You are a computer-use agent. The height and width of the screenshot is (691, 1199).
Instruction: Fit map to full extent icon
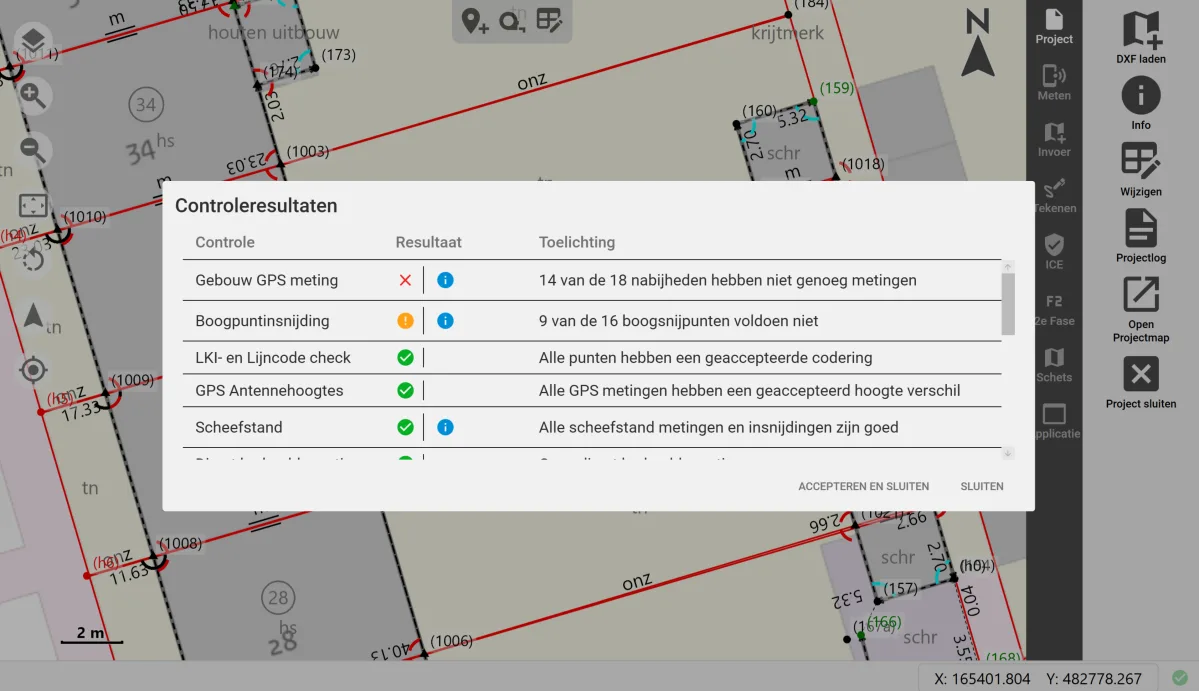pos(33,205)
